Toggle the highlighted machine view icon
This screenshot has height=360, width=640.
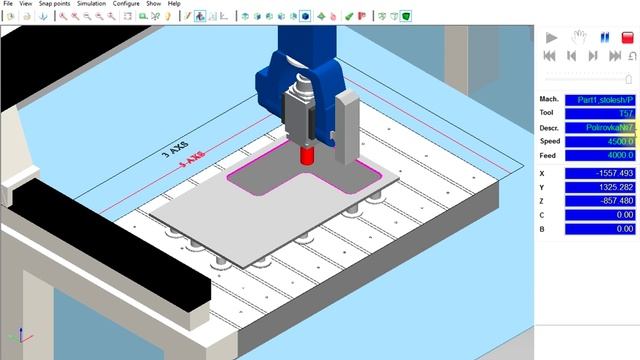[200, 16]
